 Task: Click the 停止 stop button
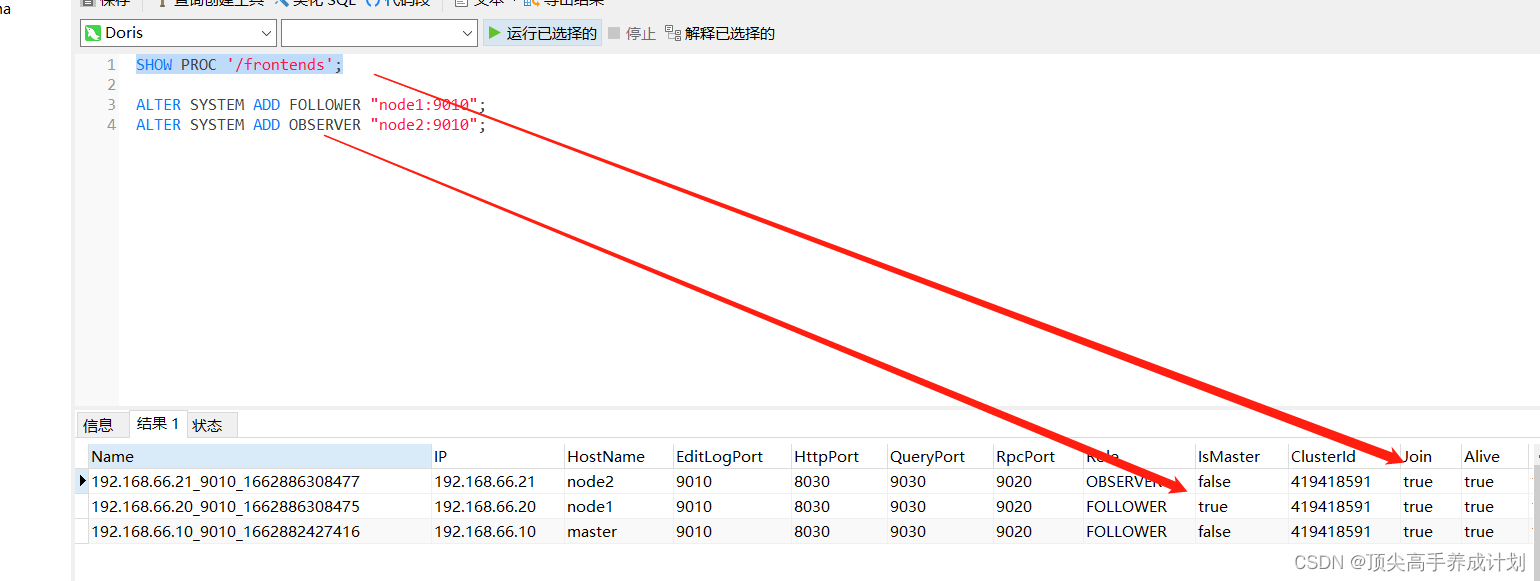(x=632, y=33)
